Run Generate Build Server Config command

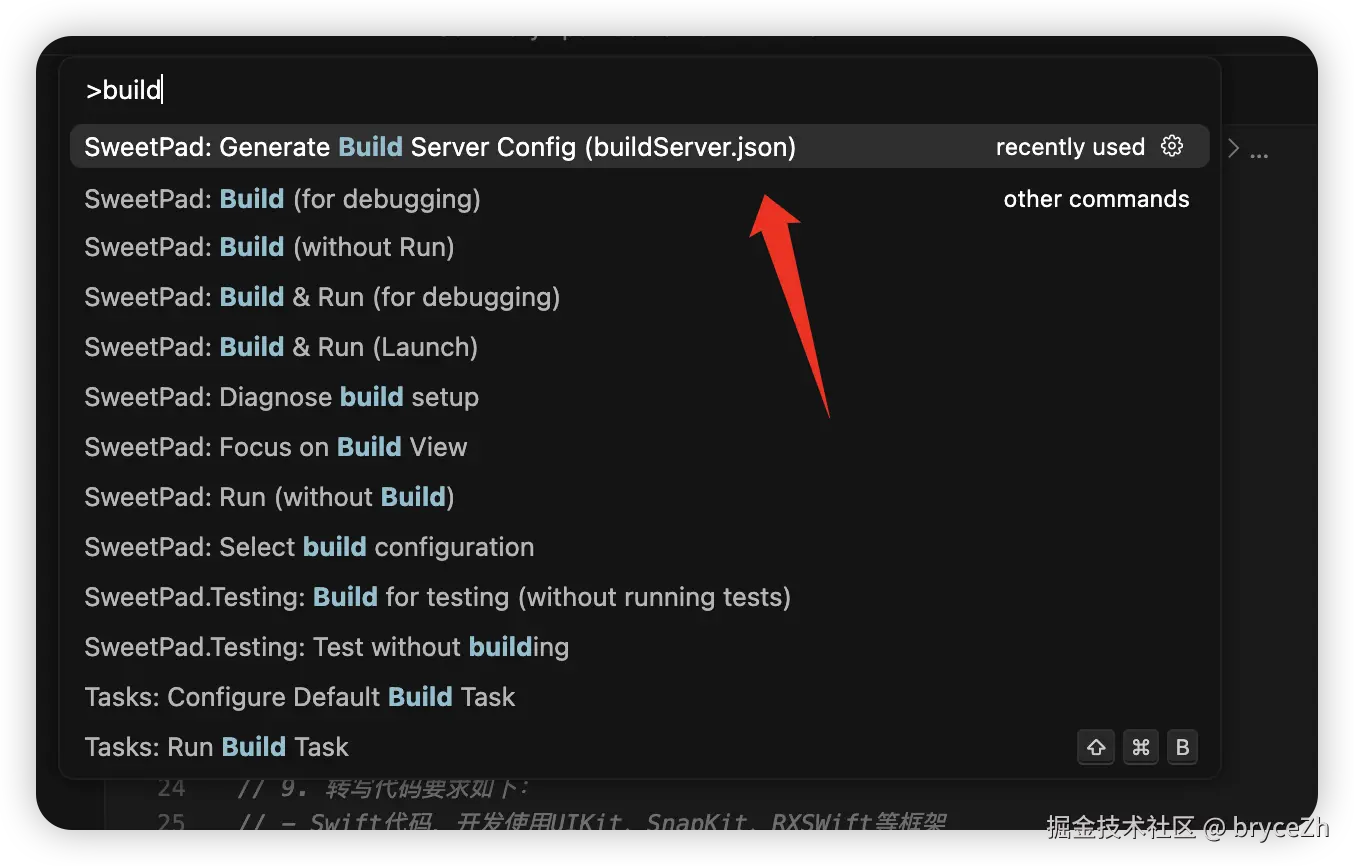pos(440,147)
